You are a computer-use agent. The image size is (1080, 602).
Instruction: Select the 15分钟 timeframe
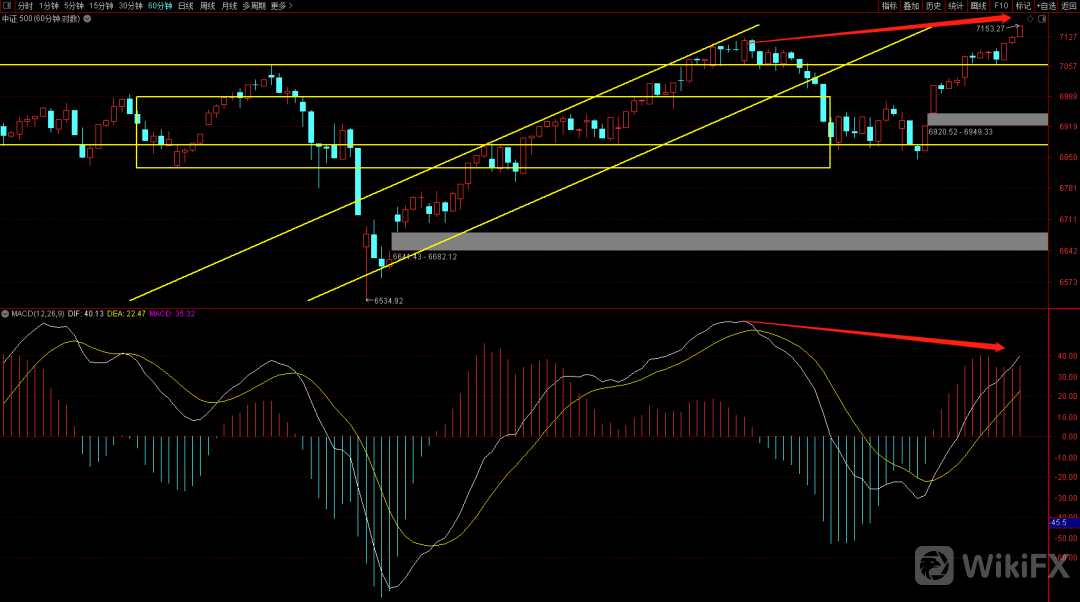[x=101, y=6]
